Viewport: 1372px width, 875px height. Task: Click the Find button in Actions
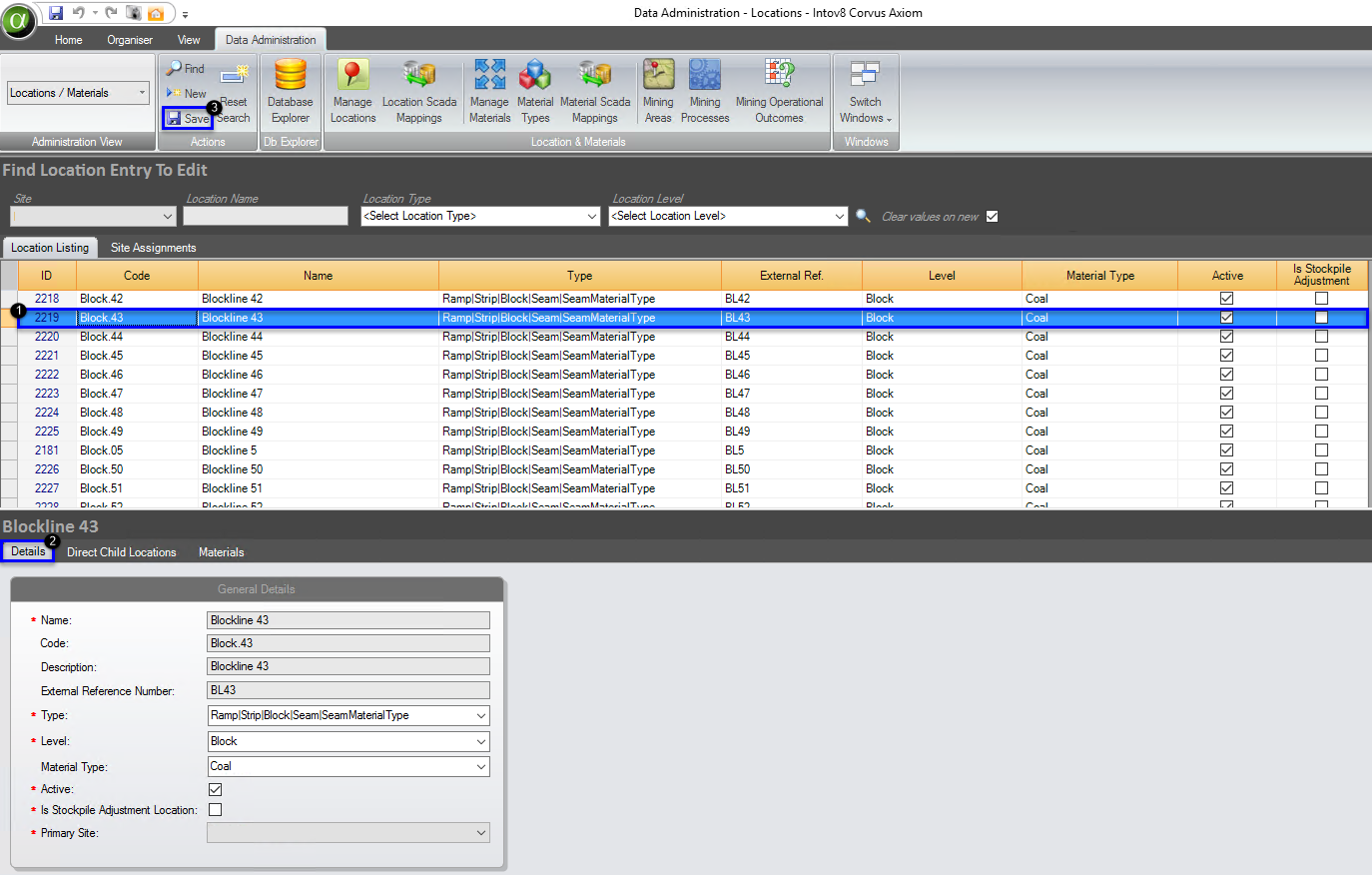point(186,69)
